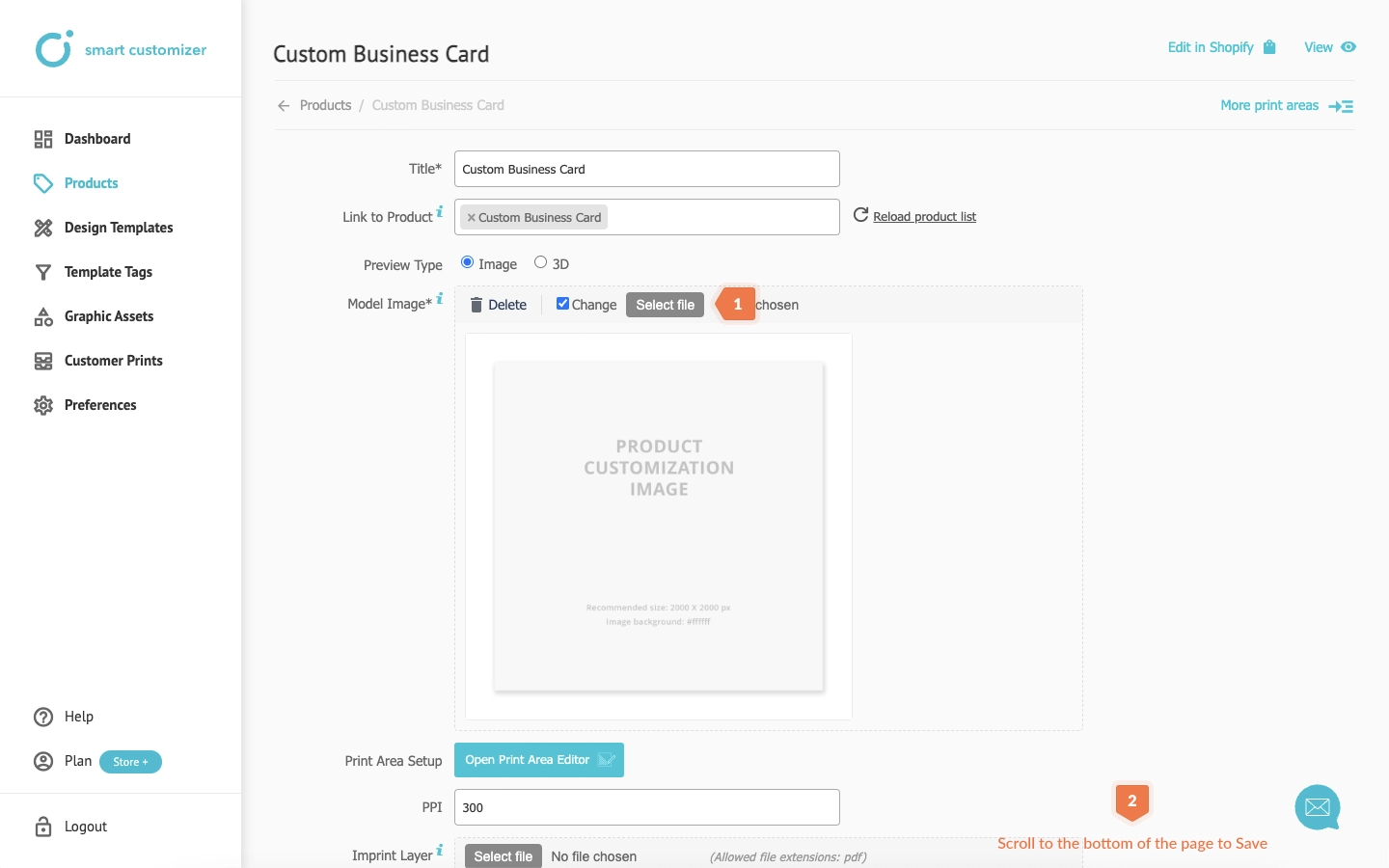1389x868 pixels.
Task: Click Edit in Shopify
Action: click(1211, 47)
